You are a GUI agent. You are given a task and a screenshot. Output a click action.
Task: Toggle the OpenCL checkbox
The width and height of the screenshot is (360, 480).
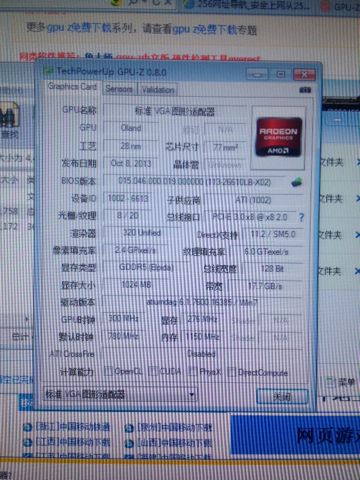pyautogui.click(x=108, y=371)
